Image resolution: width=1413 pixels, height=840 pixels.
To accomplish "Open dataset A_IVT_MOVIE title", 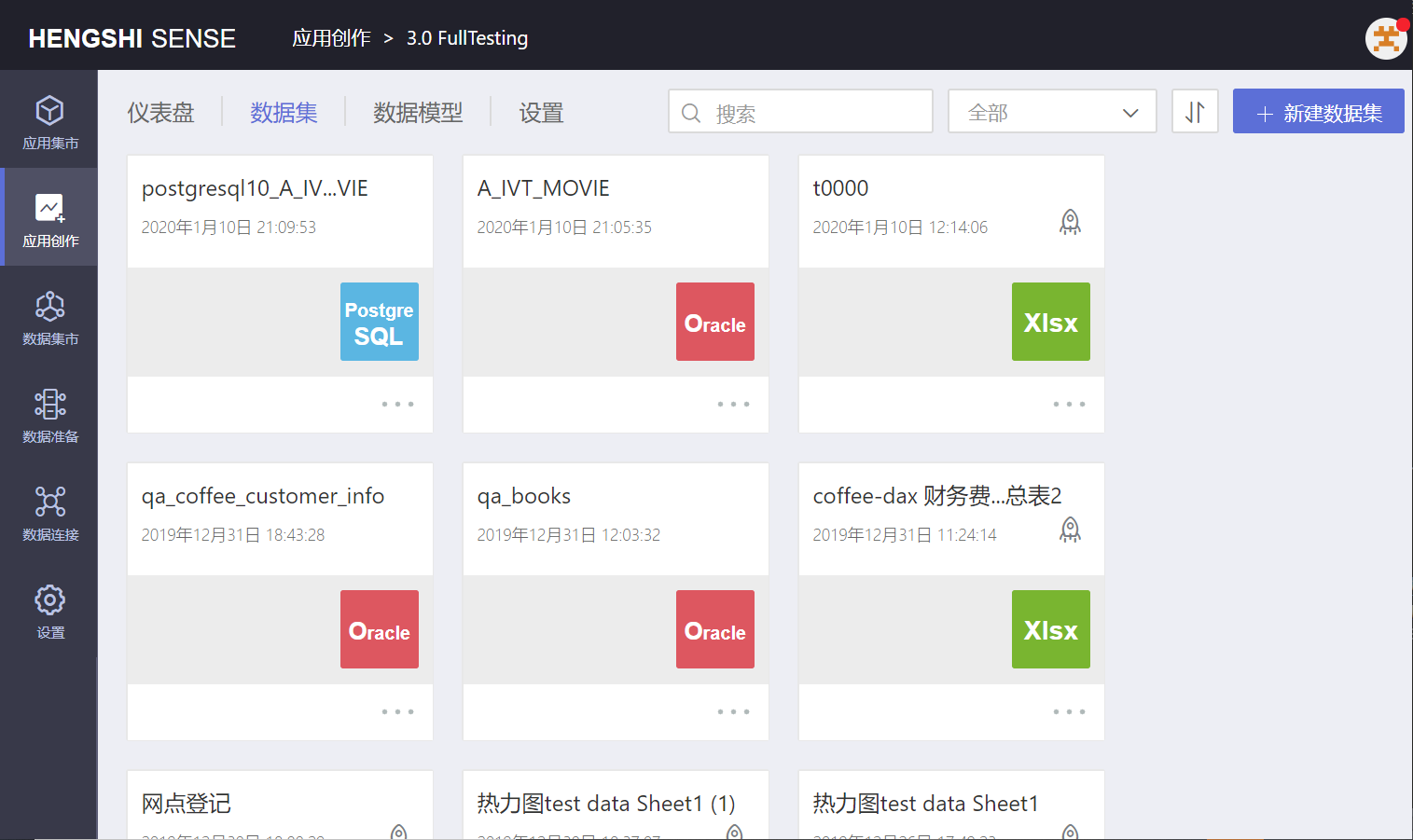I will click(x=543, y=188).
